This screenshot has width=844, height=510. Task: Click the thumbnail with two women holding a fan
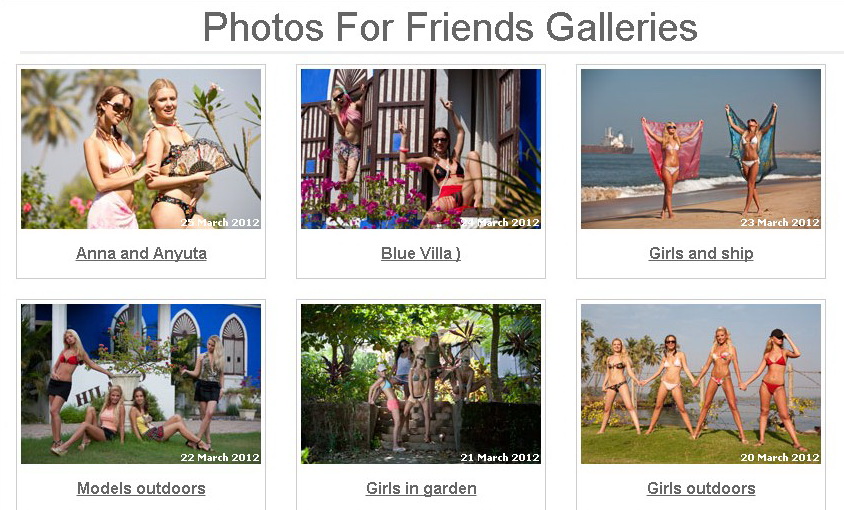141,149
